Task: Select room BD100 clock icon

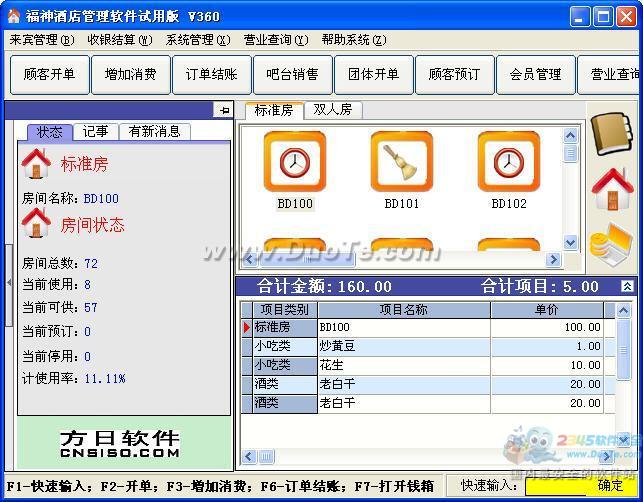Action: [x=294, y=161]
